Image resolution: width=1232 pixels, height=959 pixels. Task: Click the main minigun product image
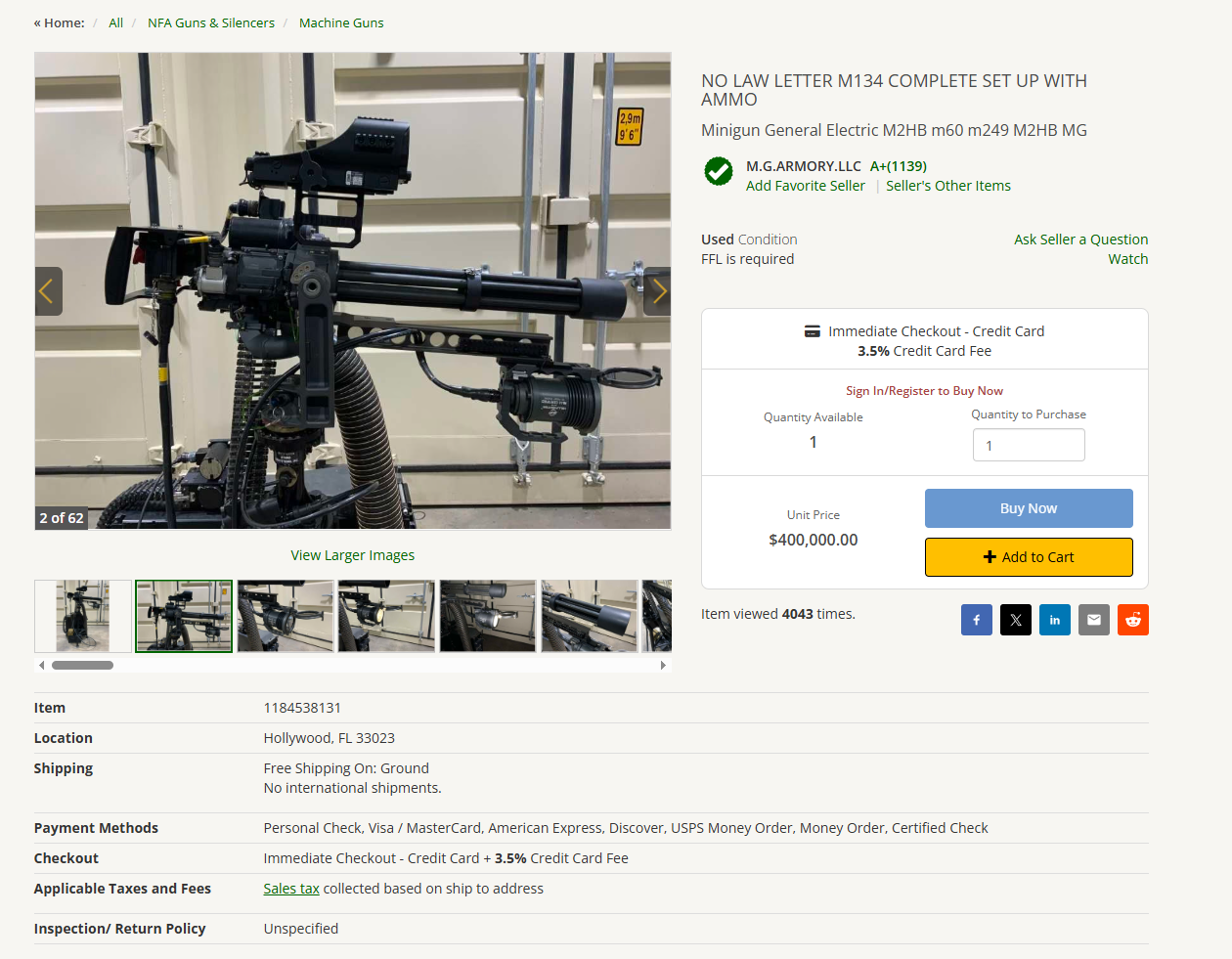click(x=353, y=290)
